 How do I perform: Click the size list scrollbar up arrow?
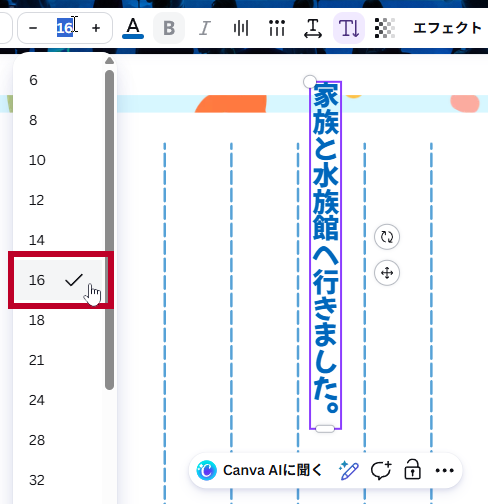tap(109, 61)
